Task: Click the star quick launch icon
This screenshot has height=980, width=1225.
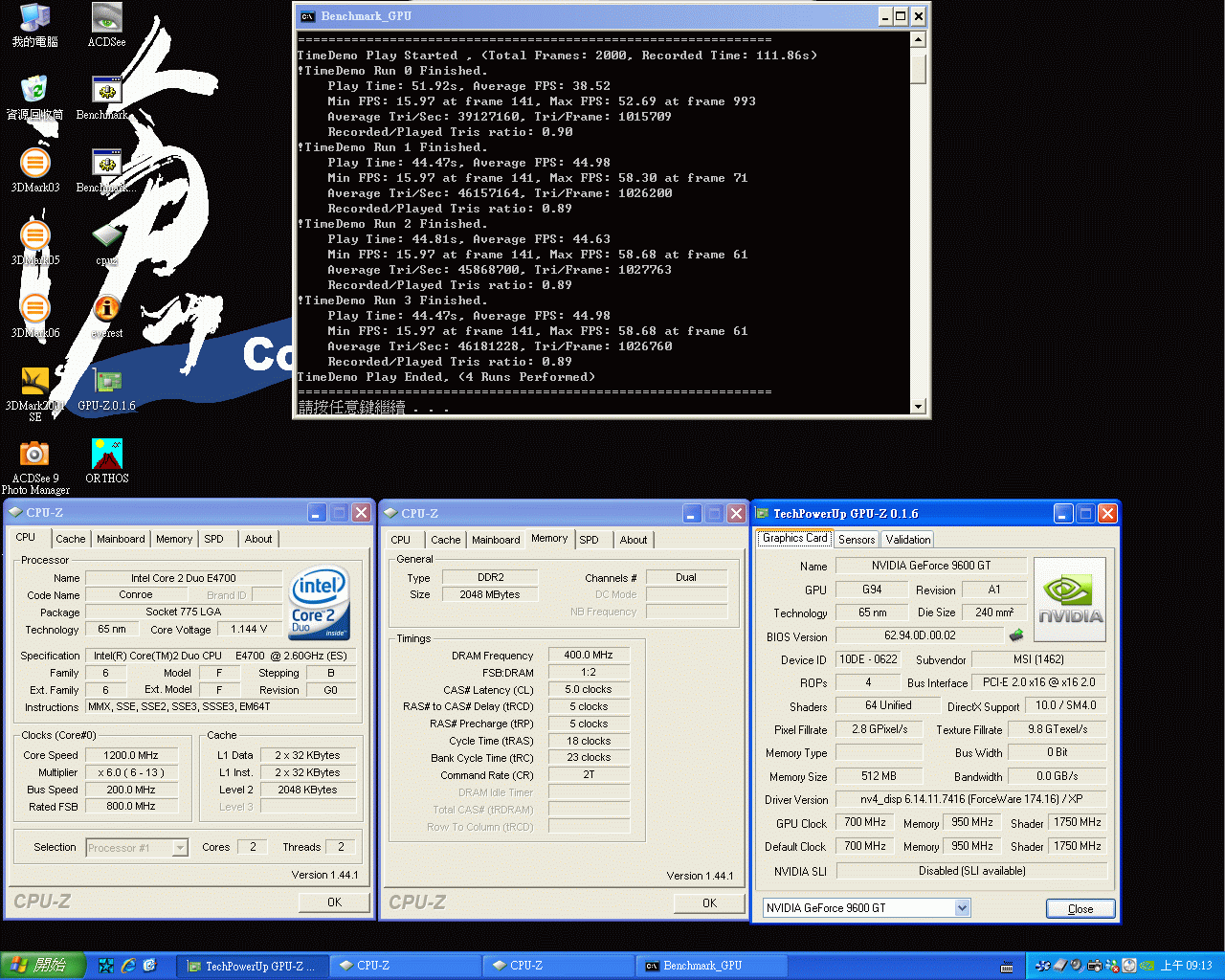Action: [106, 966]
